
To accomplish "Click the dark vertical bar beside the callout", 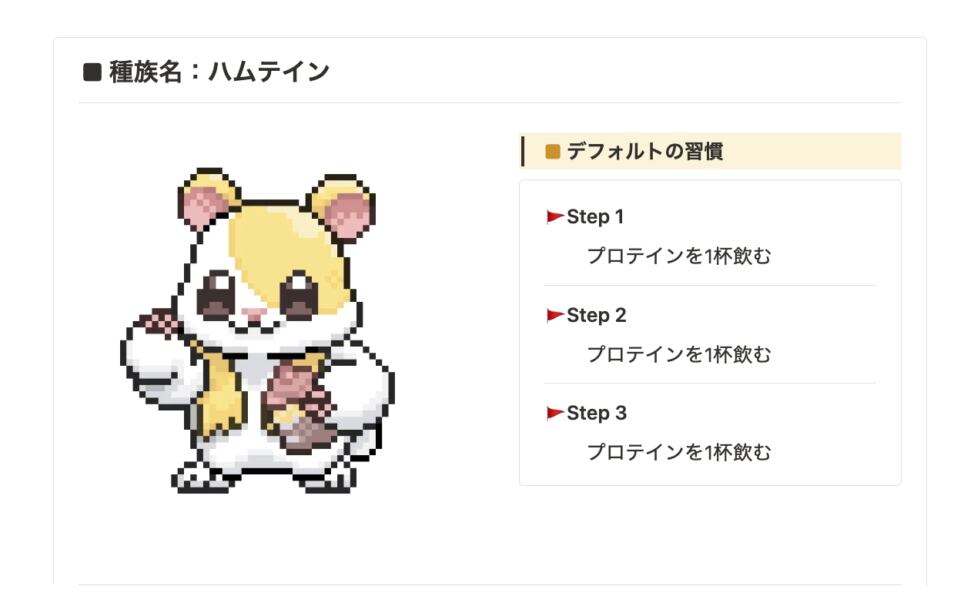I will coord(522,151).
